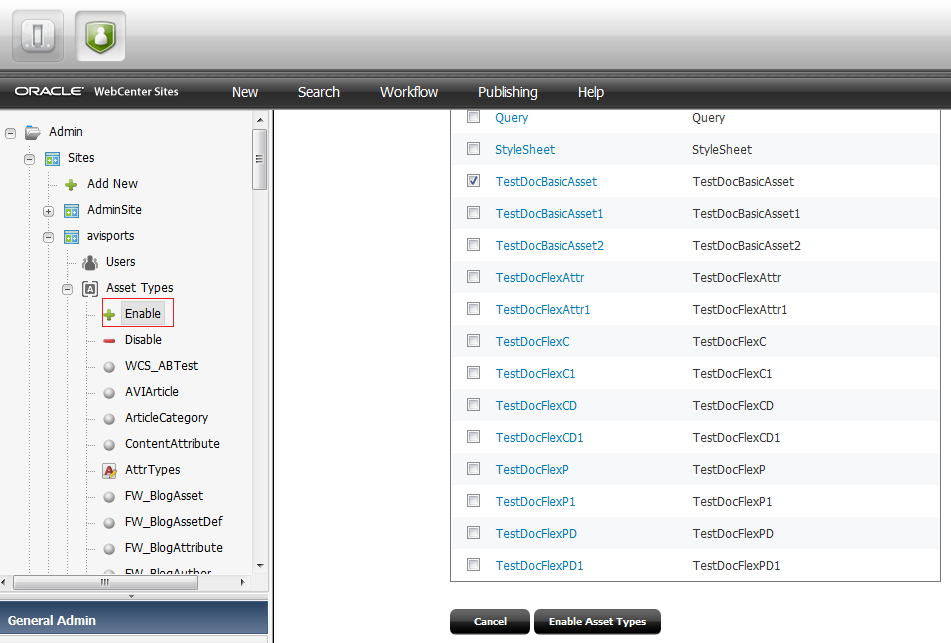The image size is (951, 643).
Task: Click the tree scroll right arrow
Action: pos(243,582)
